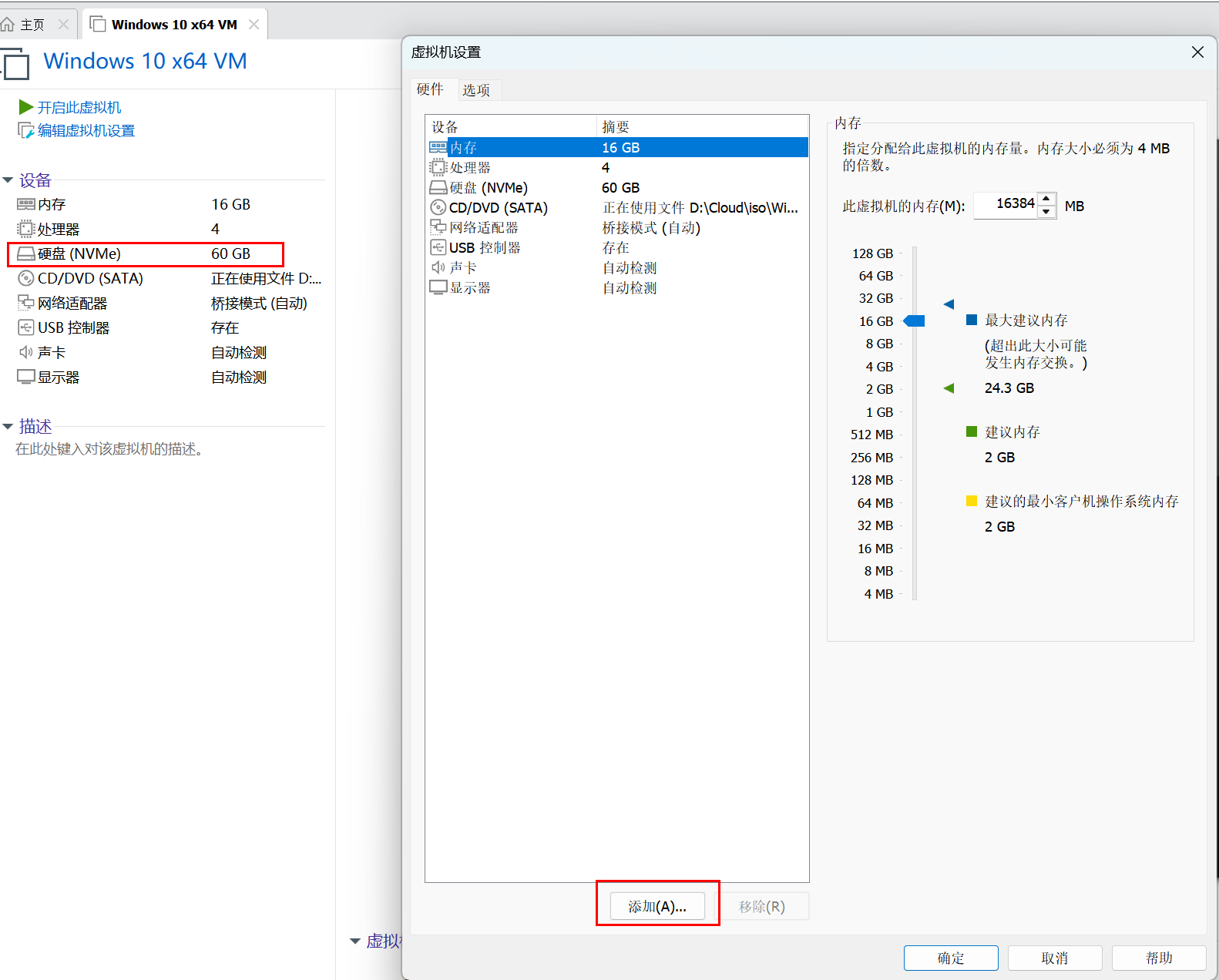The height and width of the screenshot is (980, 1219).
Task: Click the sound card speaker icon in the main window
Action: [x=26, y=352]
